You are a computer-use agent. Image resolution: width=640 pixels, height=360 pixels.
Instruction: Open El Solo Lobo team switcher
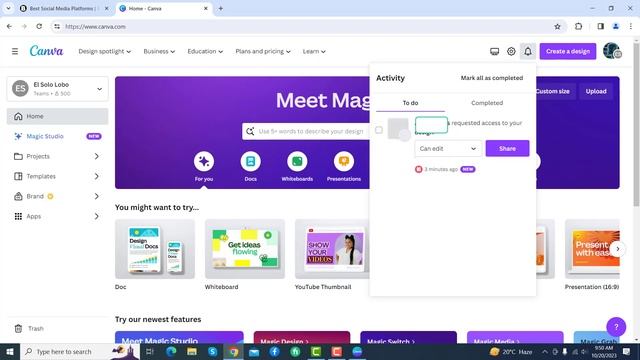[x=58, y=89]
